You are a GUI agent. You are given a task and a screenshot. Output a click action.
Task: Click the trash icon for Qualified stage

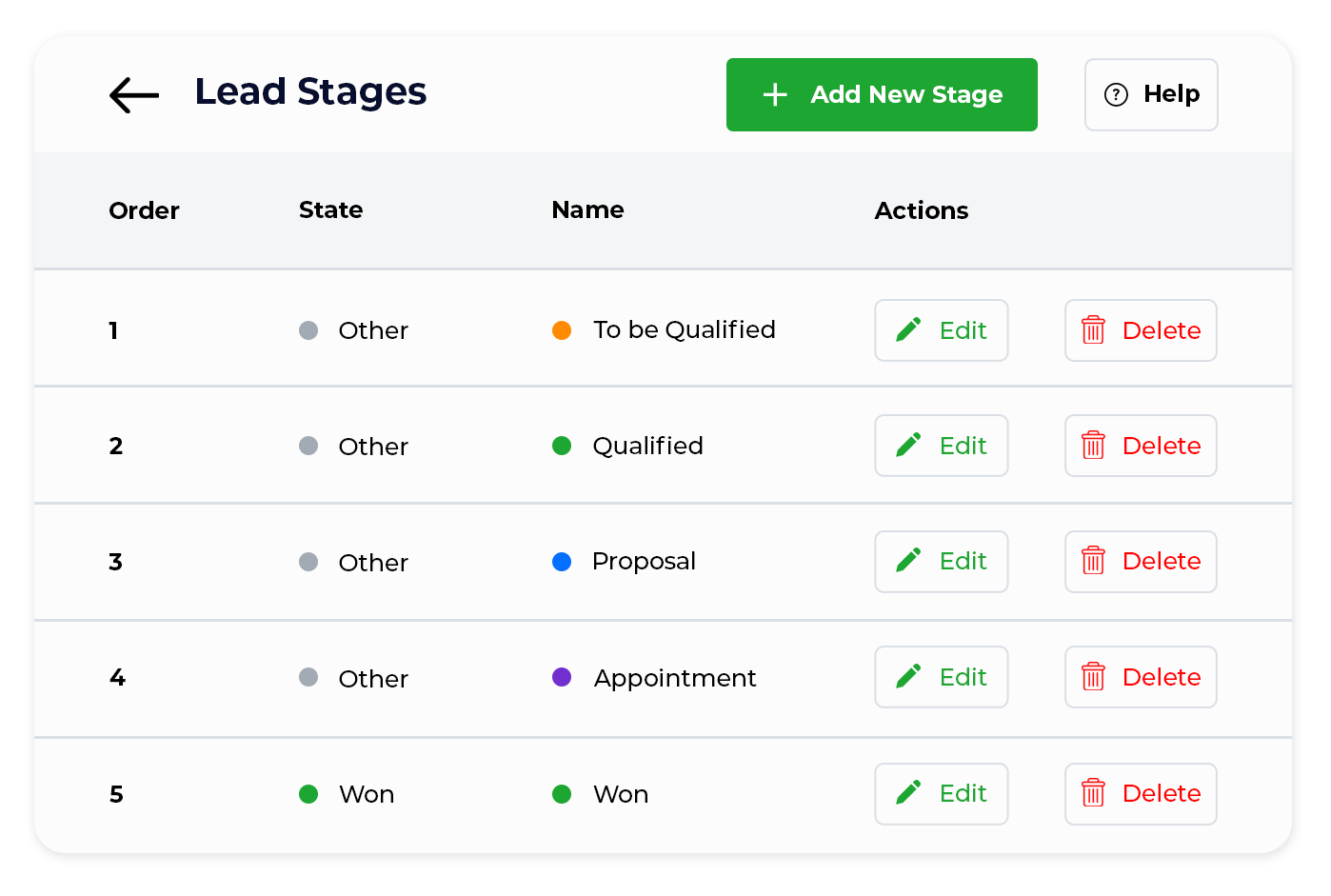[1093, 445]
